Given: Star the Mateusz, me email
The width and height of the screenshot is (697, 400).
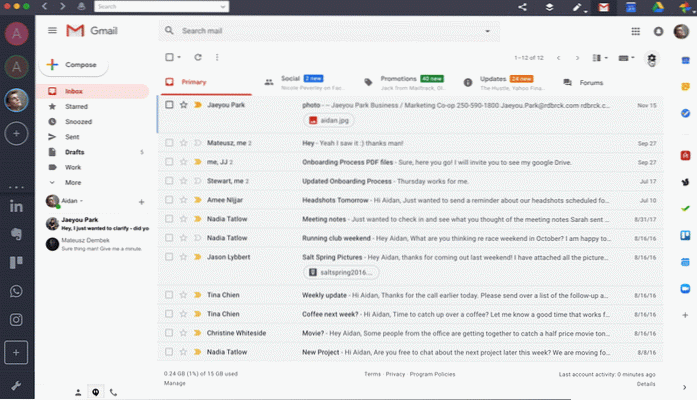Looking at the screenshot, I should [183, 143].
